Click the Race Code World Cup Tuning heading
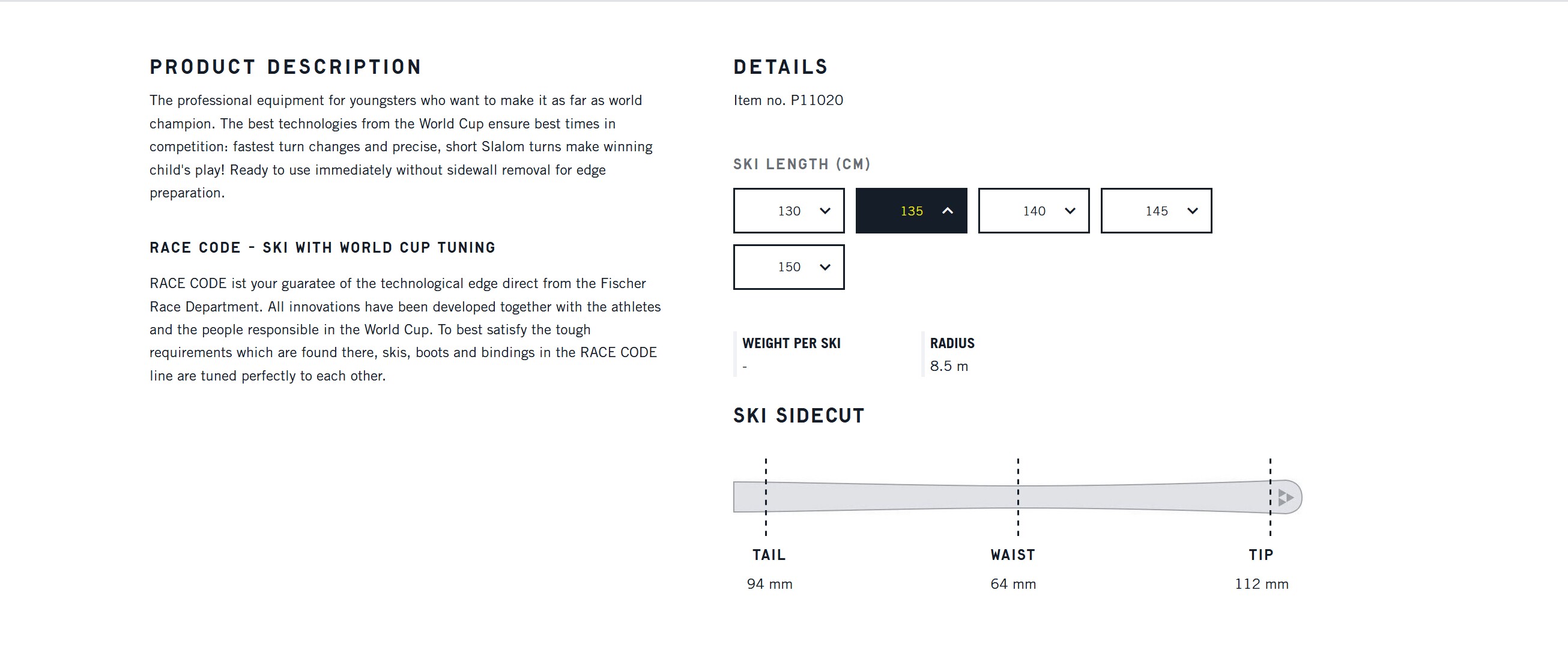 322,248
